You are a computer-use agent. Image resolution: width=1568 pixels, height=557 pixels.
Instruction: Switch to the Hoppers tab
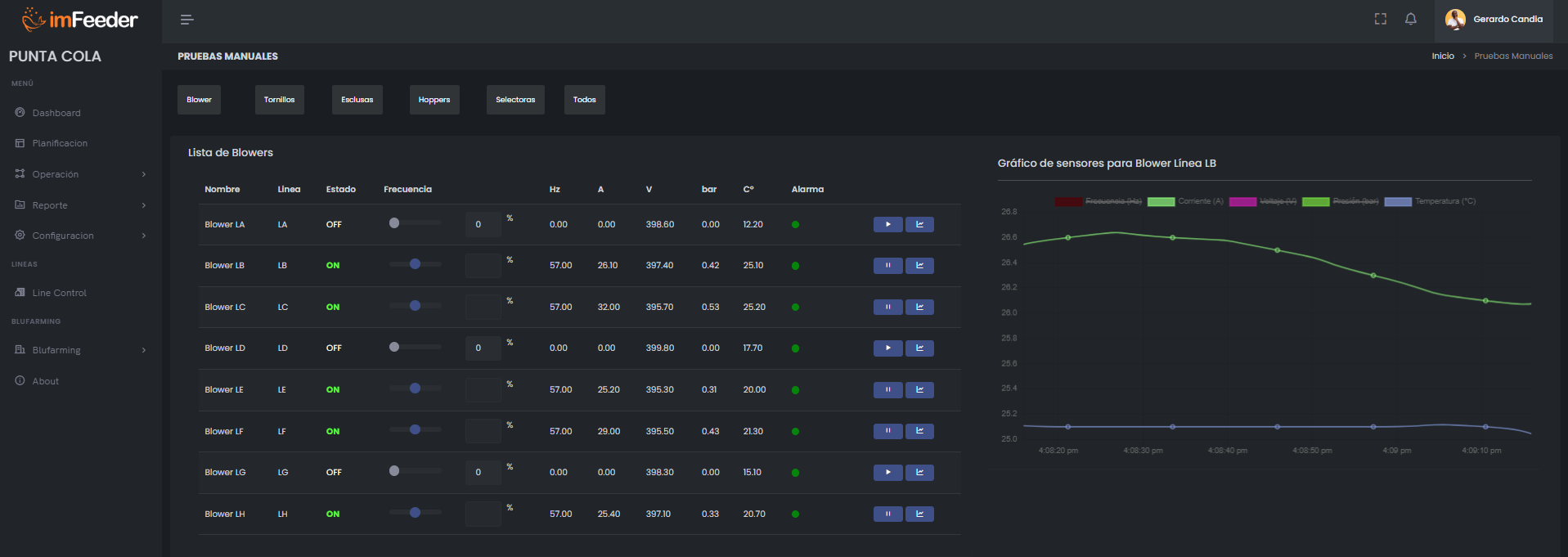pos(434,100)
